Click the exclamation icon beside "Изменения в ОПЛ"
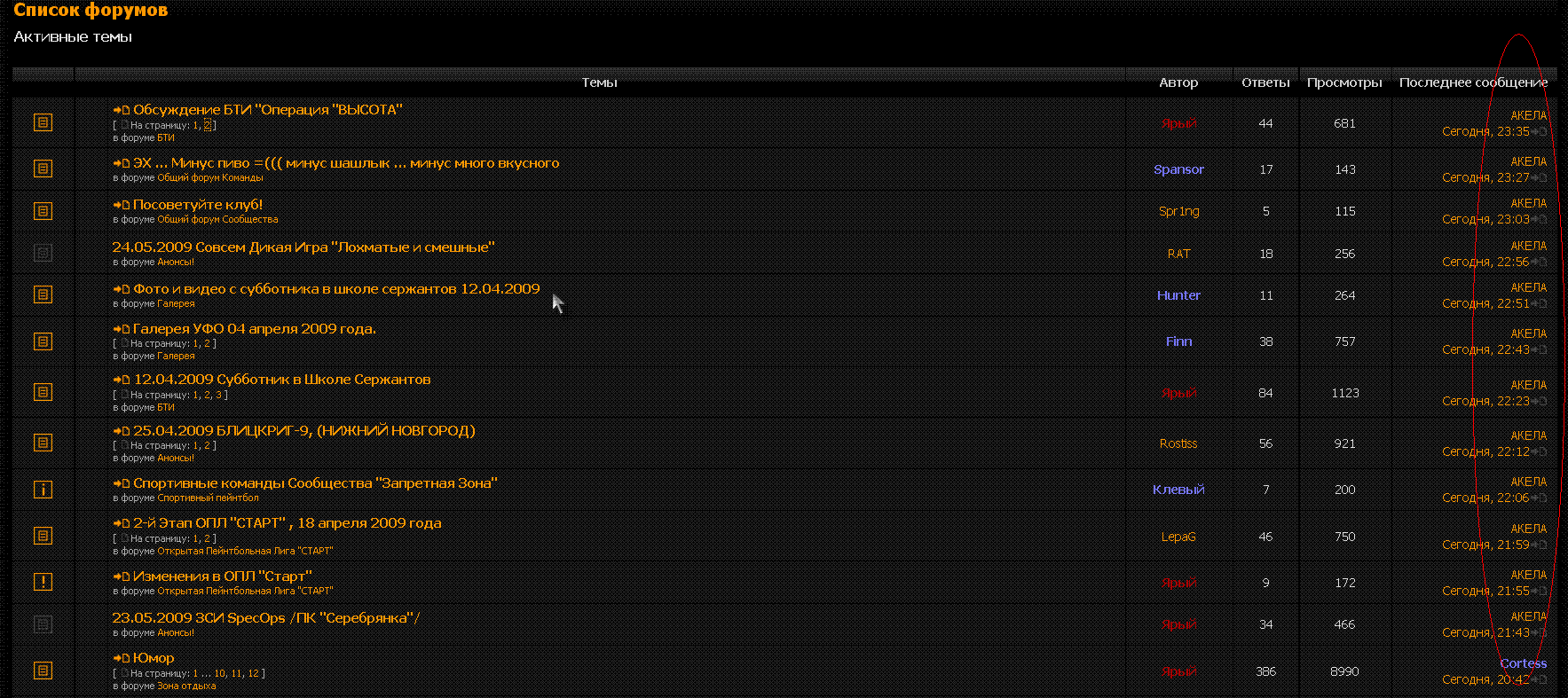 pos(43,582)
